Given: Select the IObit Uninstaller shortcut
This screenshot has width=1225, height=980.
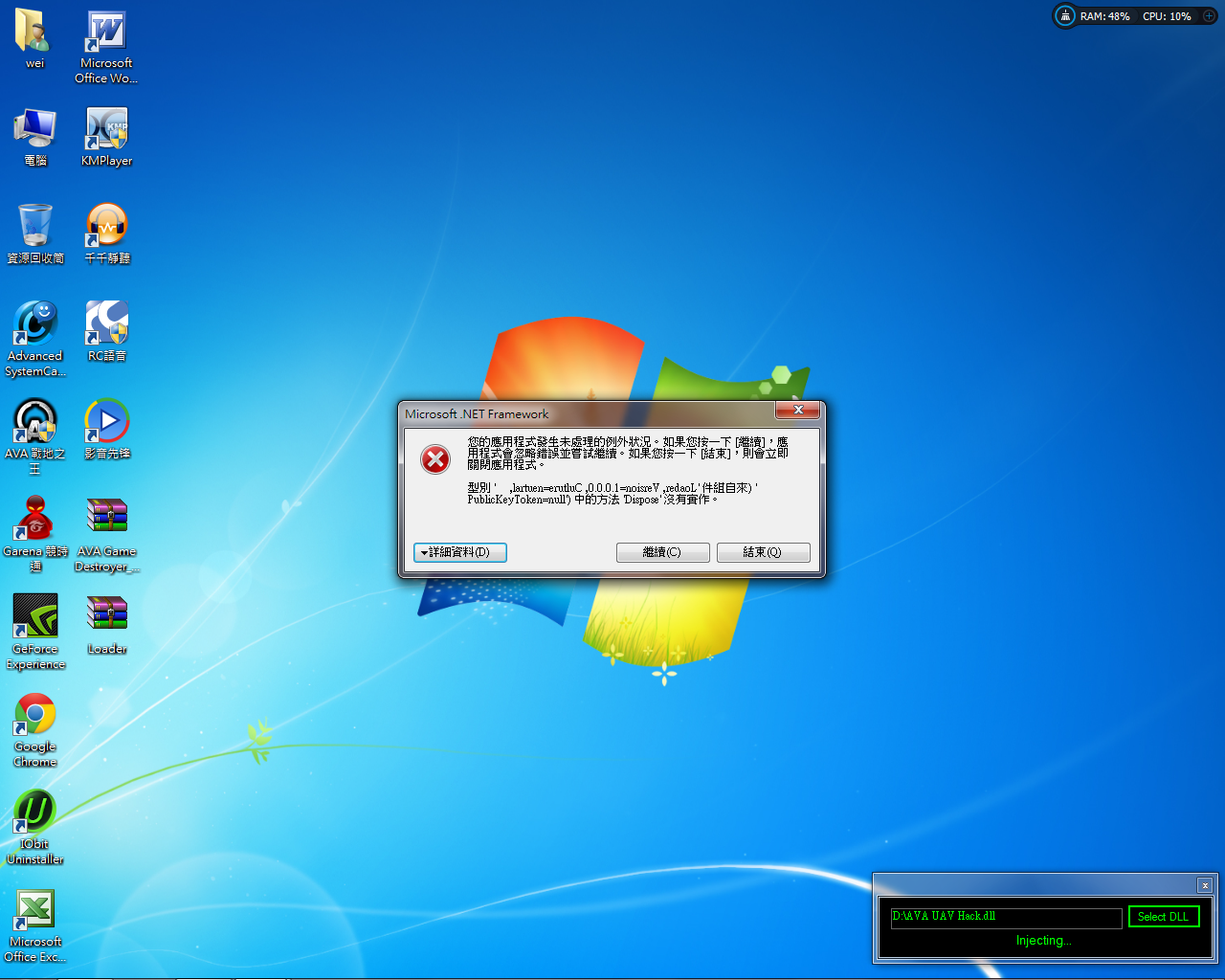Looking at the screenshot, I should pos(34,827).
